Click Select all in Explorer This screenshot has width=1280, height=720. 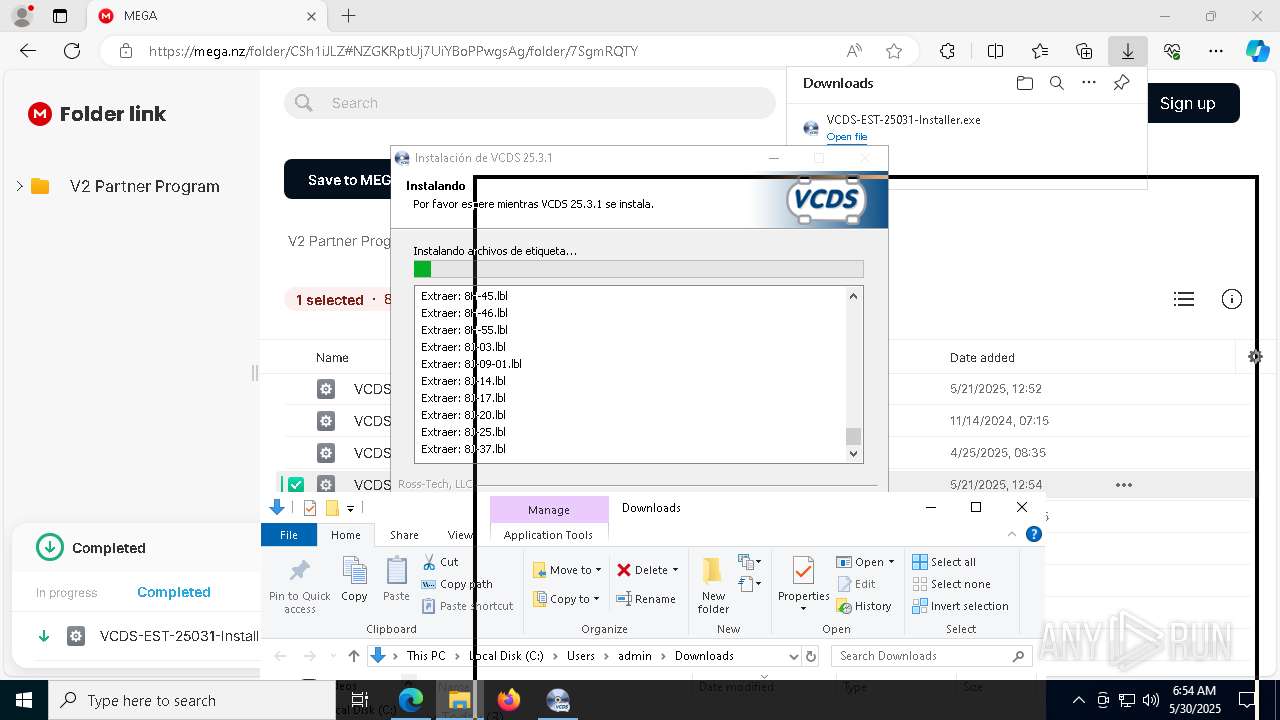(x=944, y=562)
